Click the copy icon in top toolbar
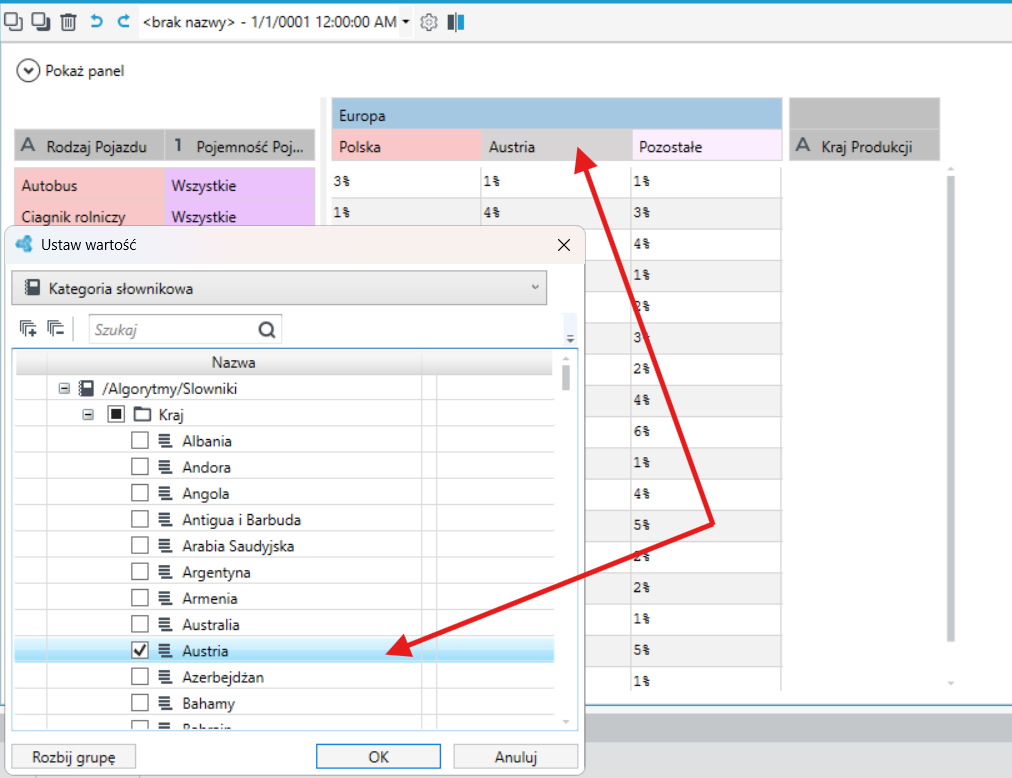This screenshot has height=778, width=1012. (13, 21)
